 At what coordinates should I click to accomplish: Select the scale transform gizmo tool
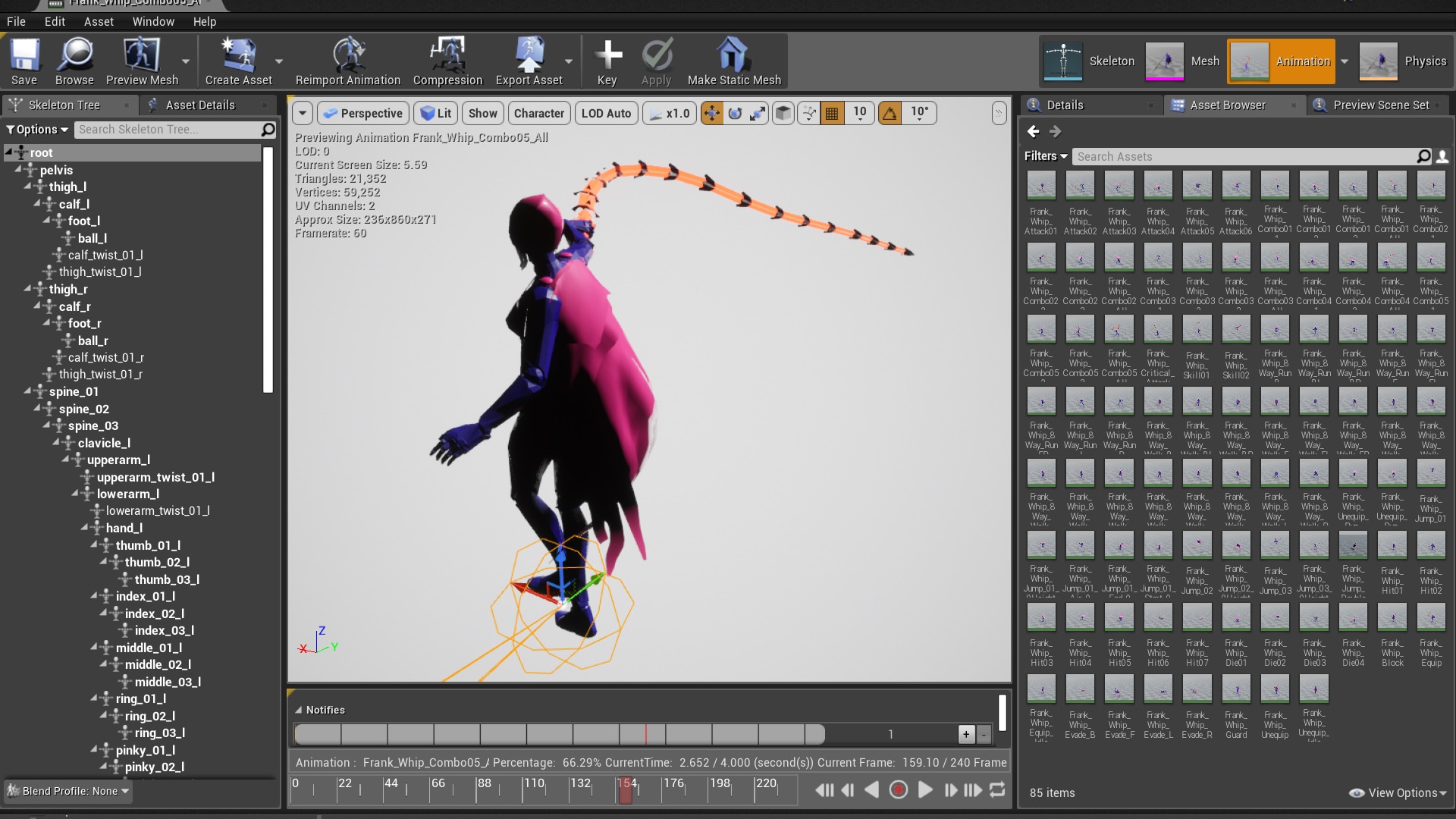pyautogui.click(x=758, y=114)
